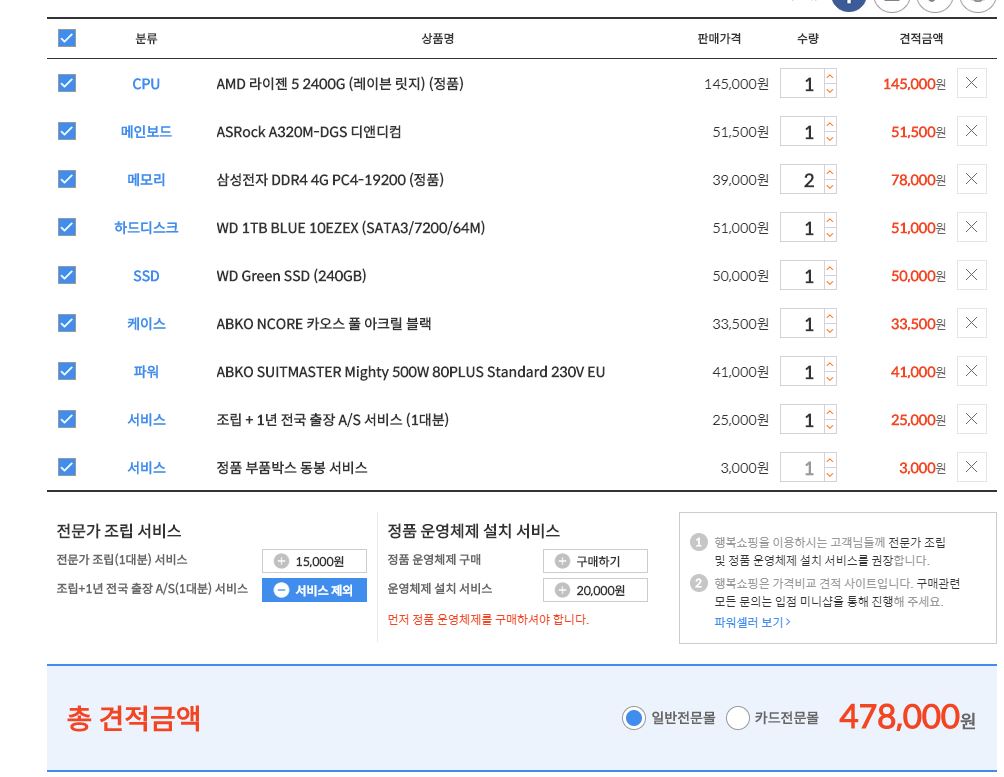Click plus icon on 20,000원 OS install button
The height and width of the screenshot is (777, 1004).
[562, 590]
